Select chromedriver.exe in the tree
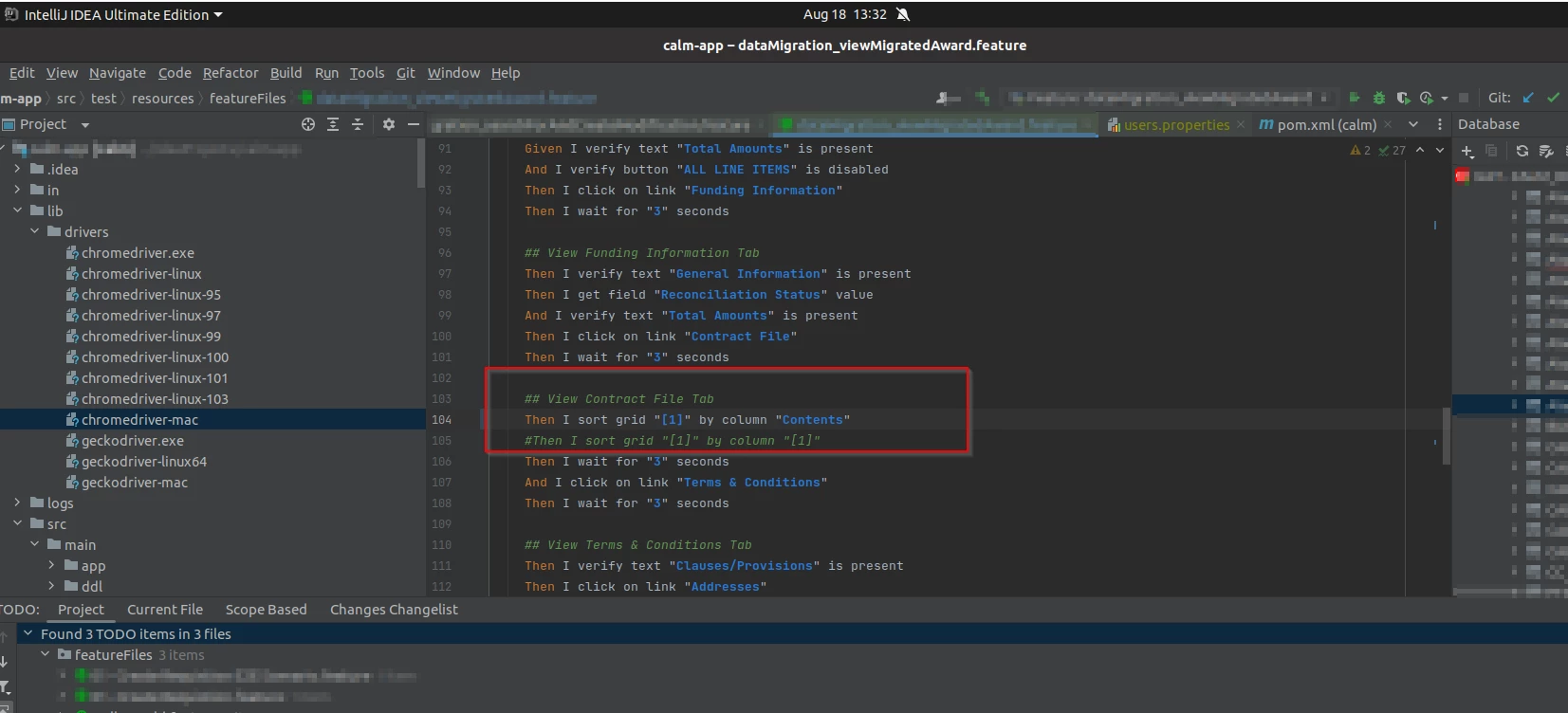 point(138,253)
